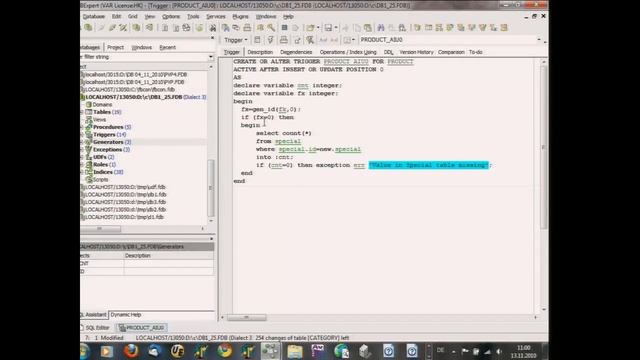This screenshot has height=360, width=640.
Task: Click the Description column header in generators list
Action: 169,256
